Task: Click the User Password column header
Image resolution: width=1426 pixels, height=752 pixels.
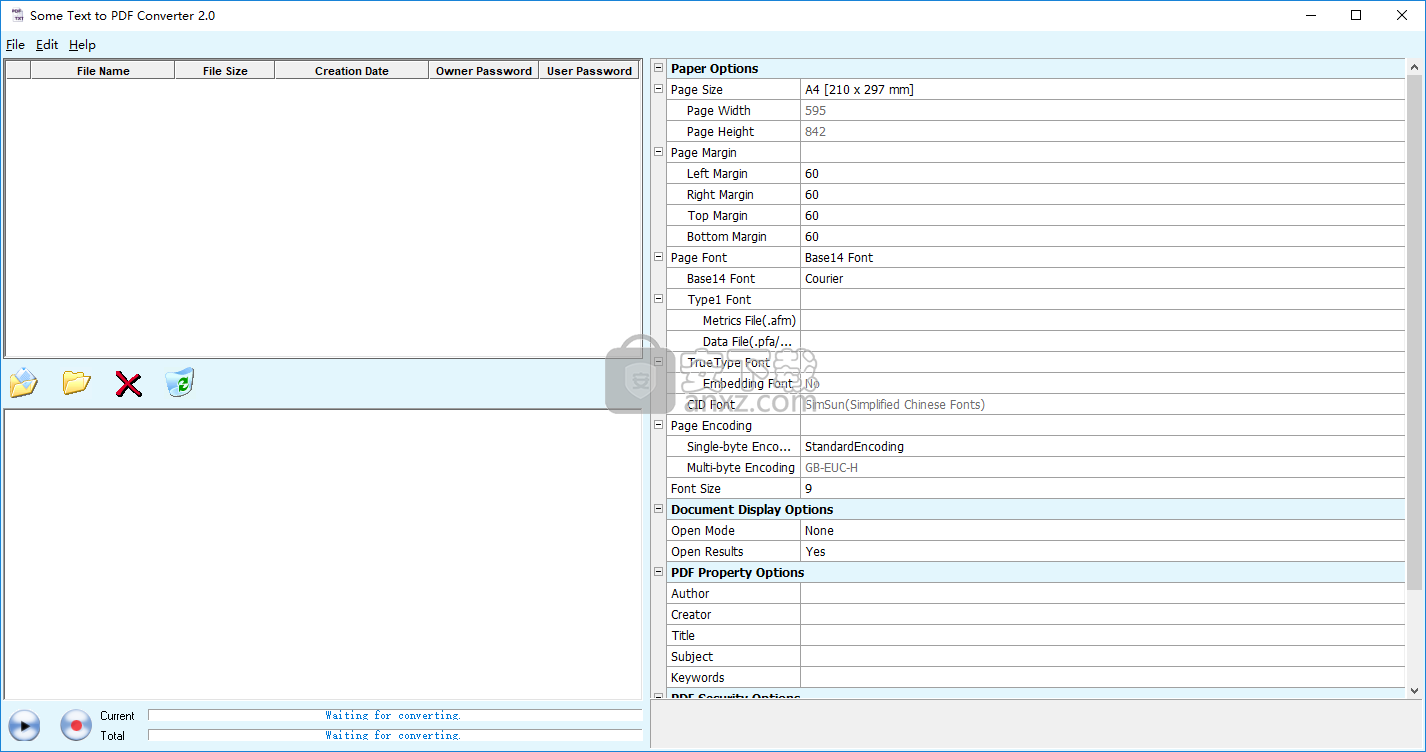Action: pos(589,70)
